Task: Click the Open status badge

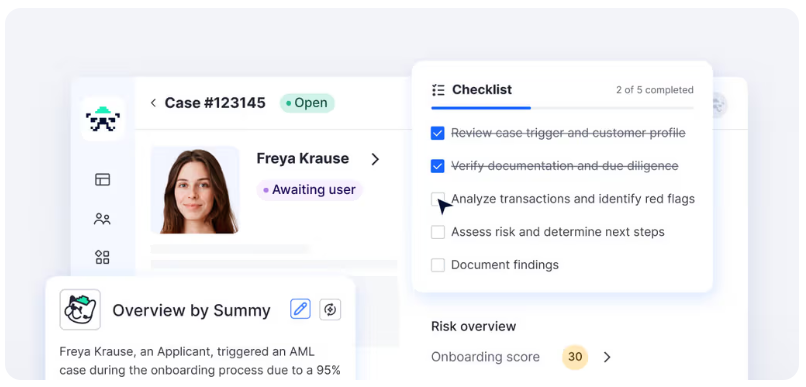Action: 307,103
